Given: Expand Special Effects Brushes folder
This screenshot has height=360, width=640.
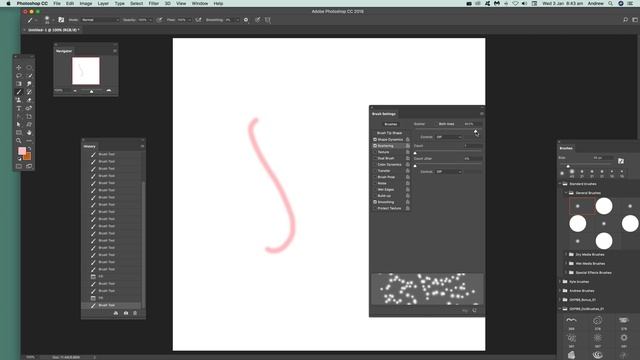Looking at the screenshot, I should (566, 272).
